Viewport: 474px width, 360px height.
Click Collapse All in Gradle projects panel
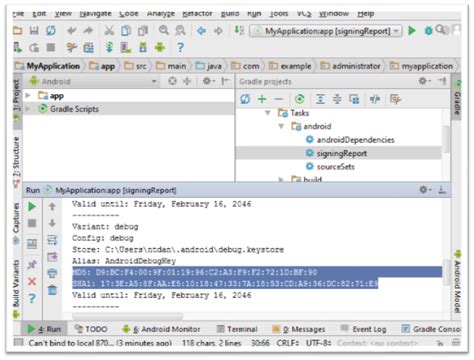coord(337,99)
